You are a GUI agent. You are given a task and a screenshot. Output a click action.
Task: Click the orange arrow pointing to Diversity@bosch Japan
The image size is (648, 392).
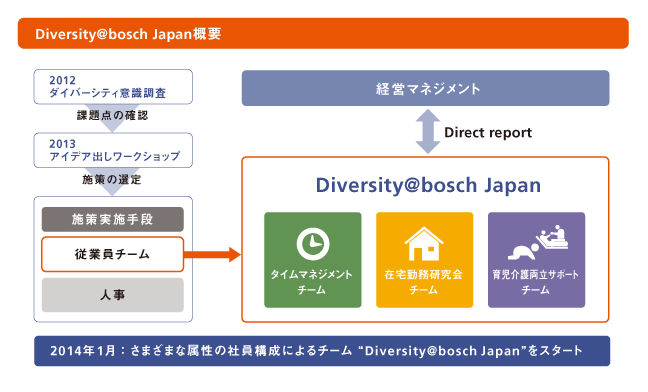click(212, 254)
